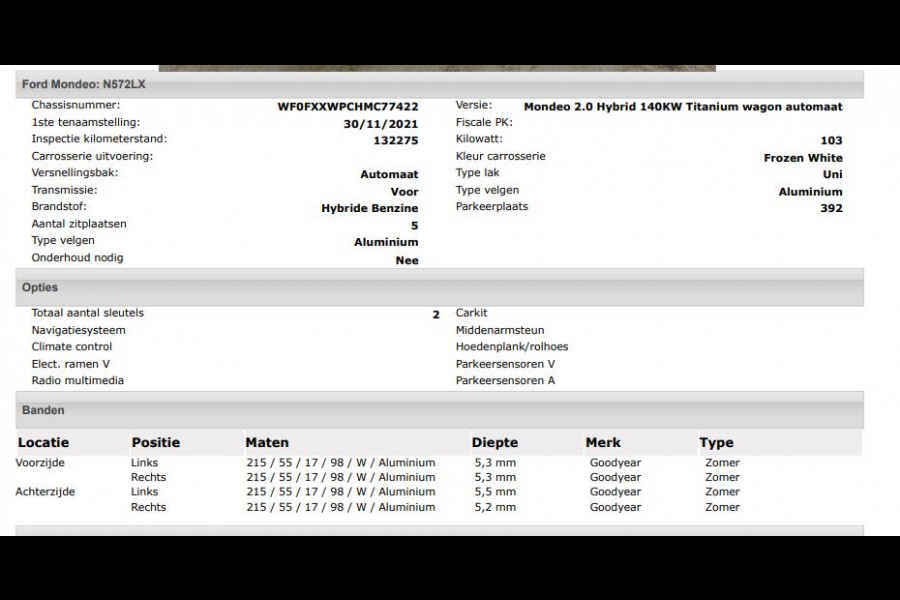Click the Merk column header
The height and width of the screenshot is (600, 900).
pyautogui.click(x=603, y=442)
